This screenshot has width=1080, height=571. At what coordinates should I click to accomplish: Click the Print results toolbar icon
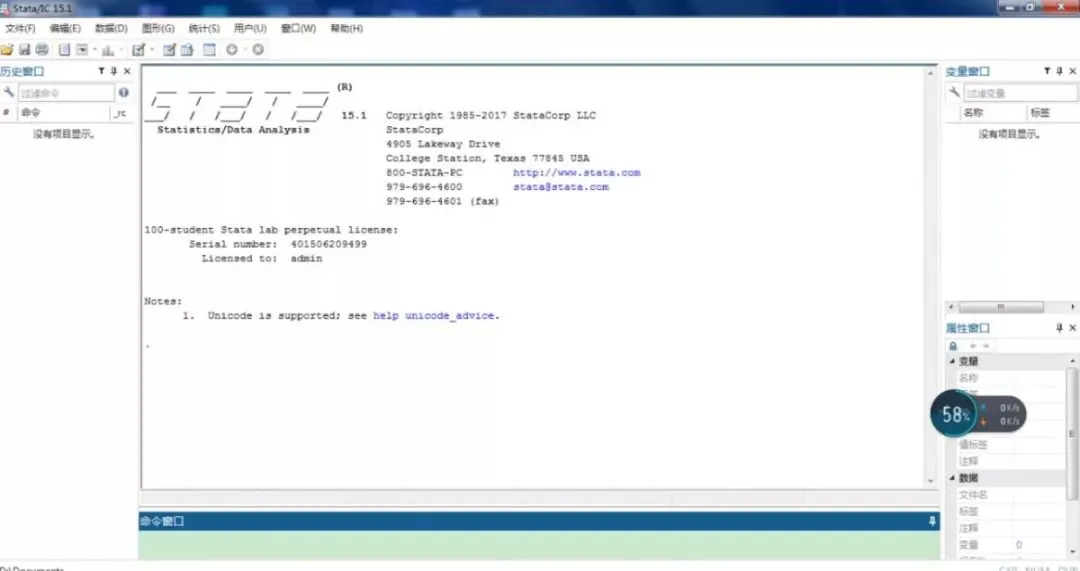click(x=42, y=50)
